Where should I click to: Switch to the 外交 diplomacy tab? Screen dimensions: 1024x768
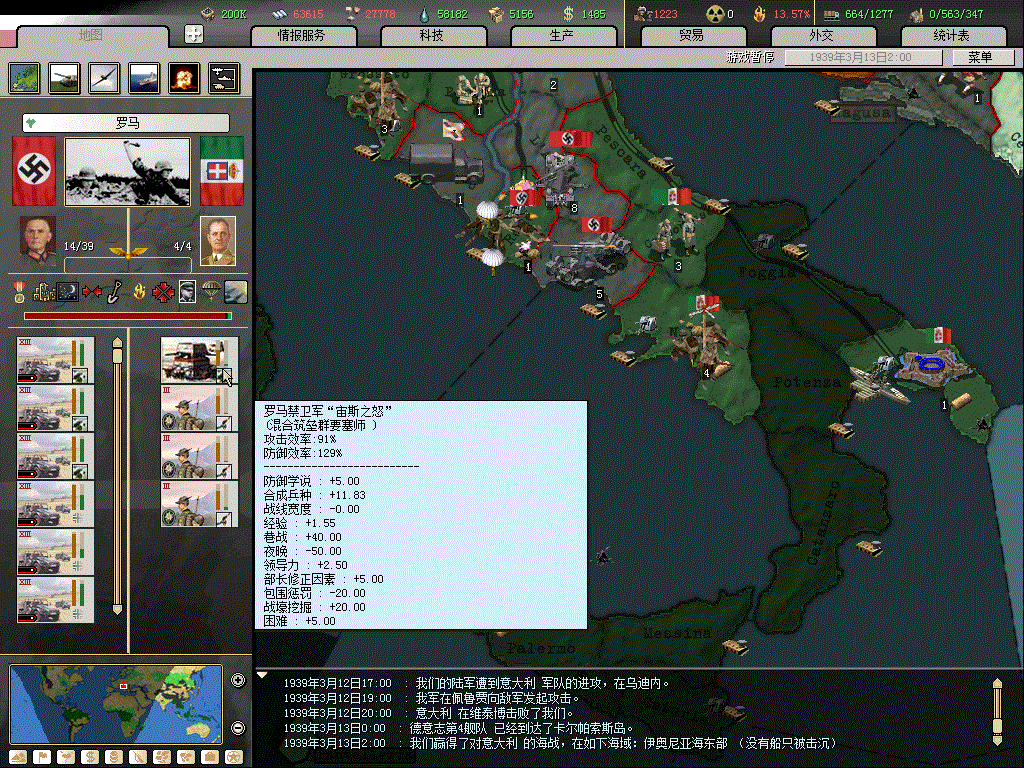pos(821,35)
